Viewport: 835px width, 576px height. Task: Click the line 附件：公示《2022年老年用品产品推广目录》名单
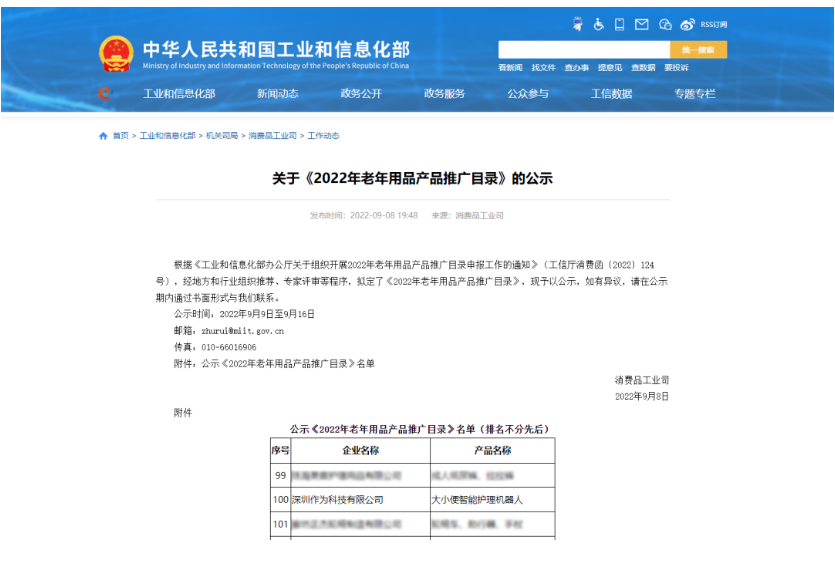(274, 364)
